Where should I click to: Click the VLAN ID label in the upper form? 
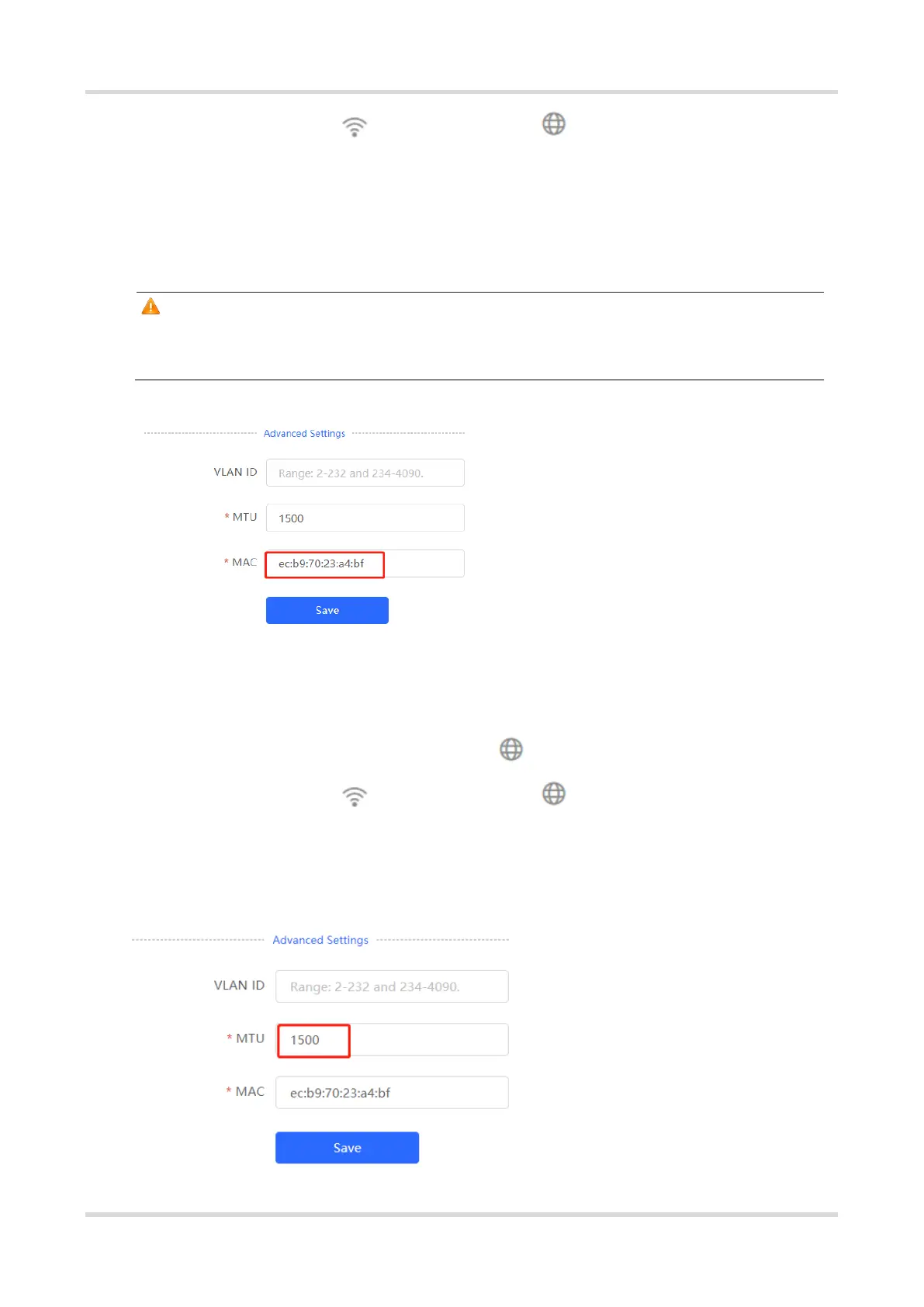(235, 472)
